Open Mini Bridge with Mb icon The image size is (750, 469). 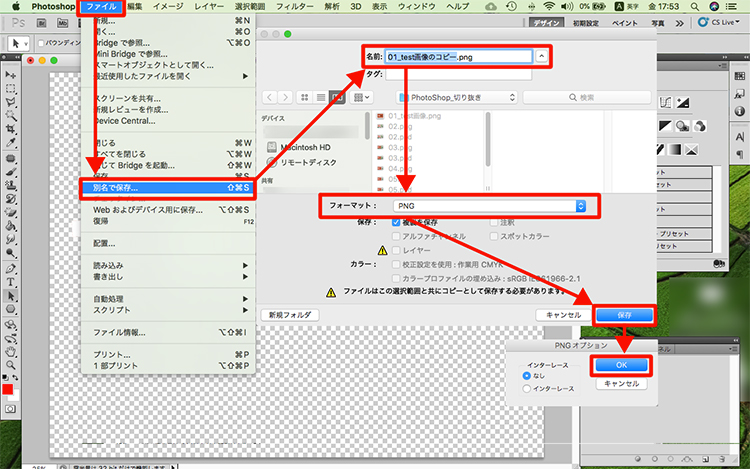coord(63,22)
